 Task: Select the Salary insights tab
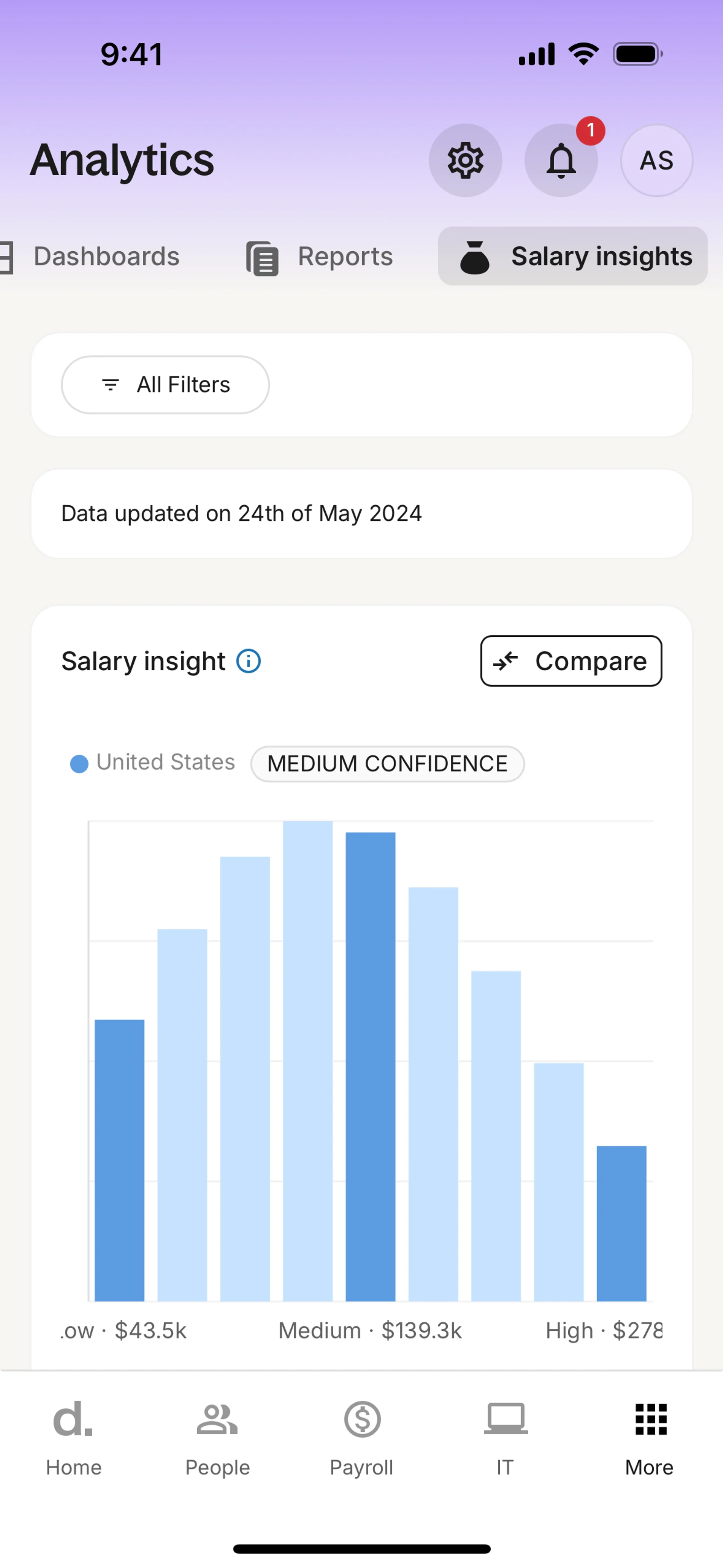pos(573,256)
